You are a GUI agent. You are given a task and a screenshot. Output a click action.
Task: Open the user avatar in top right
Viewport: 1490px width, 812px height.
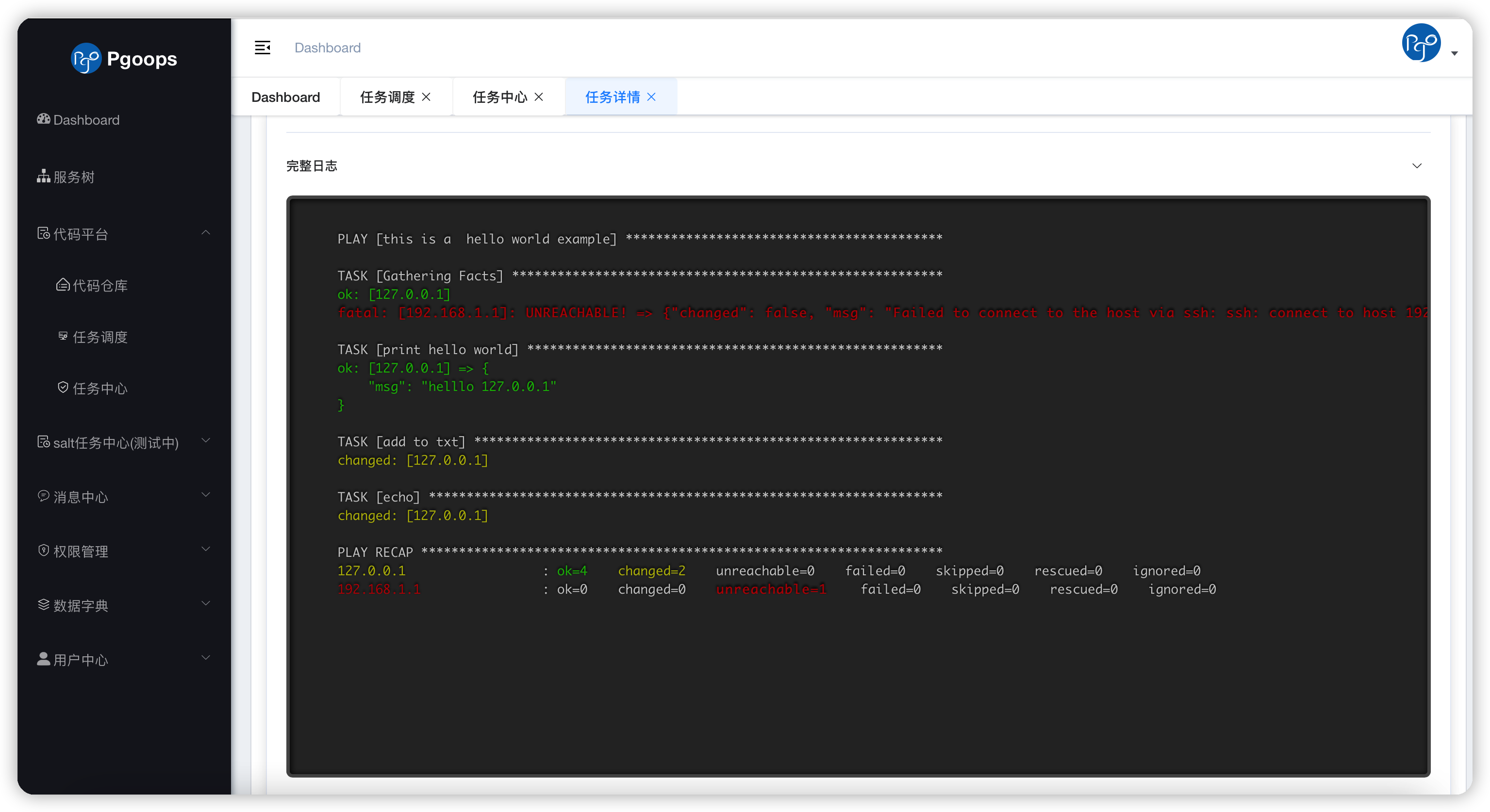1421,43
